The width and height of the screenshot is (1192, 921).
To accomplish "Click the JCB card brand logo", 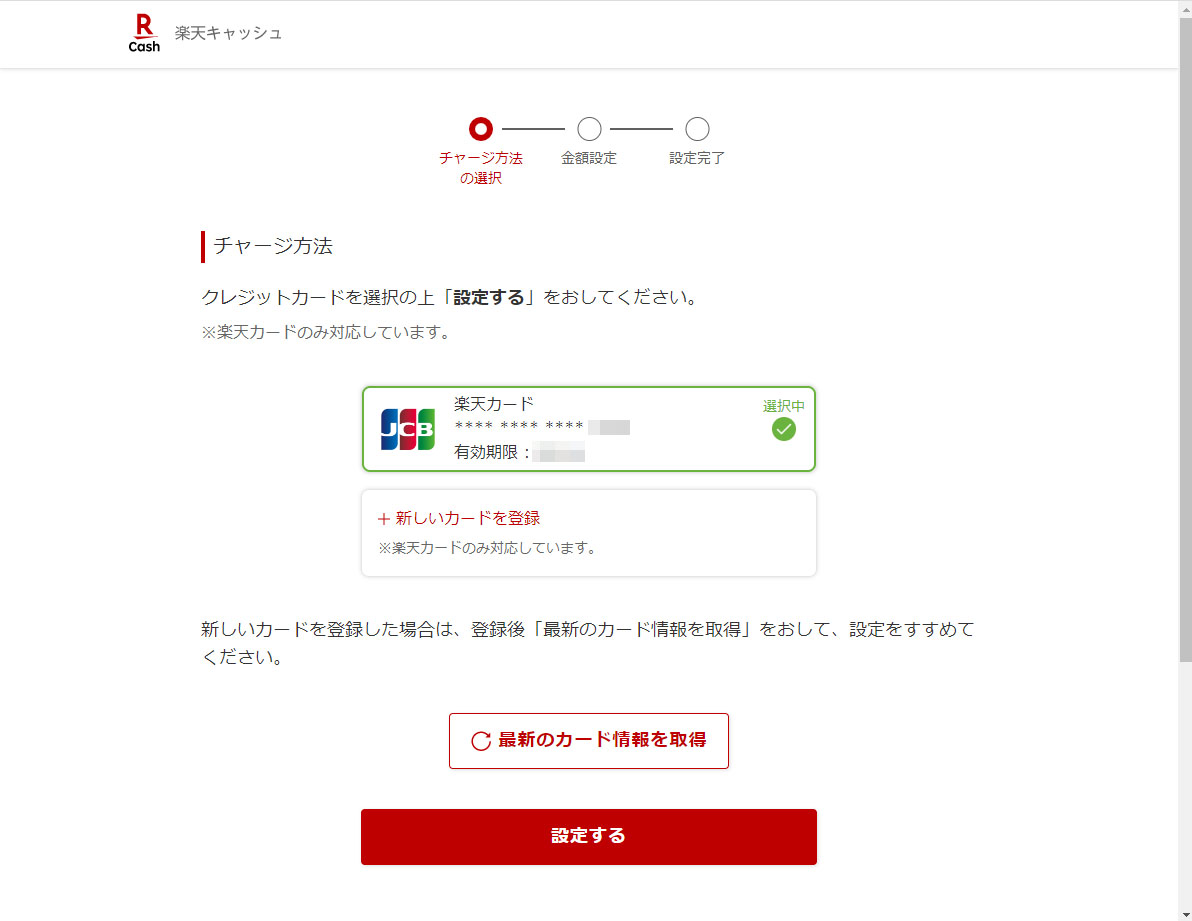I will (x=407, y=429).
